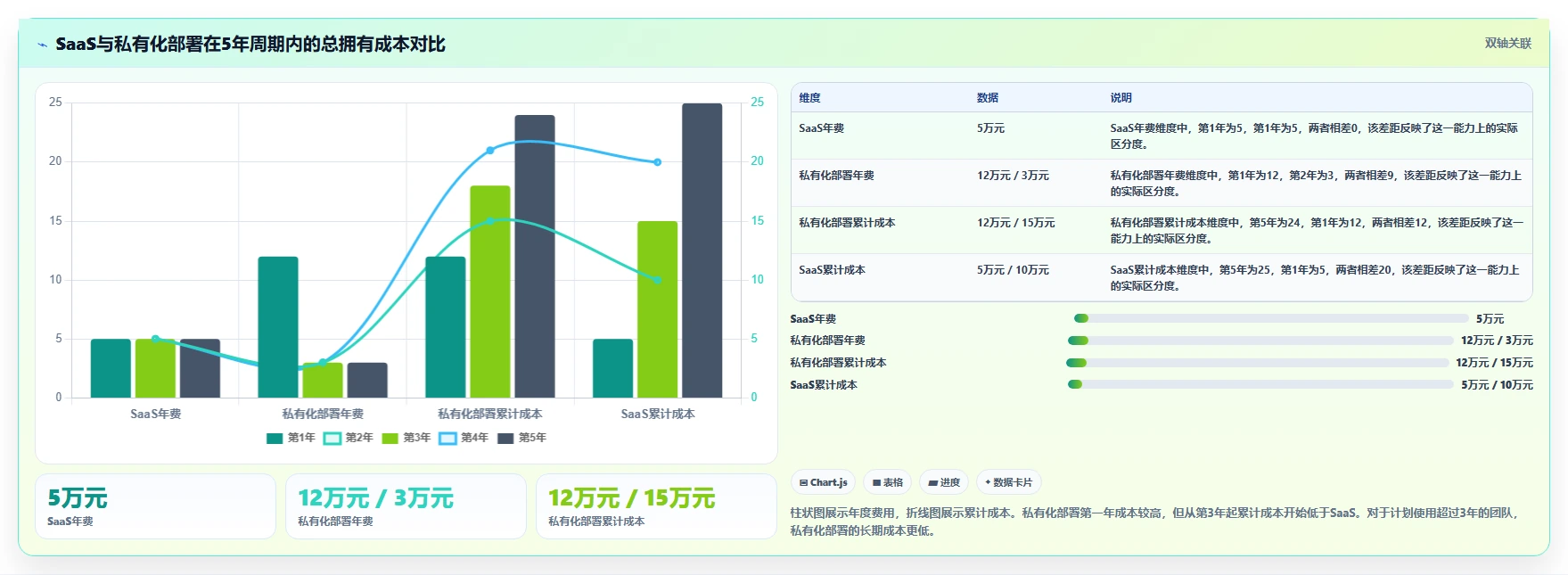Click the blue line point above SaaS累计成本
Screen dimensions: 1568x575
point(658,162)
